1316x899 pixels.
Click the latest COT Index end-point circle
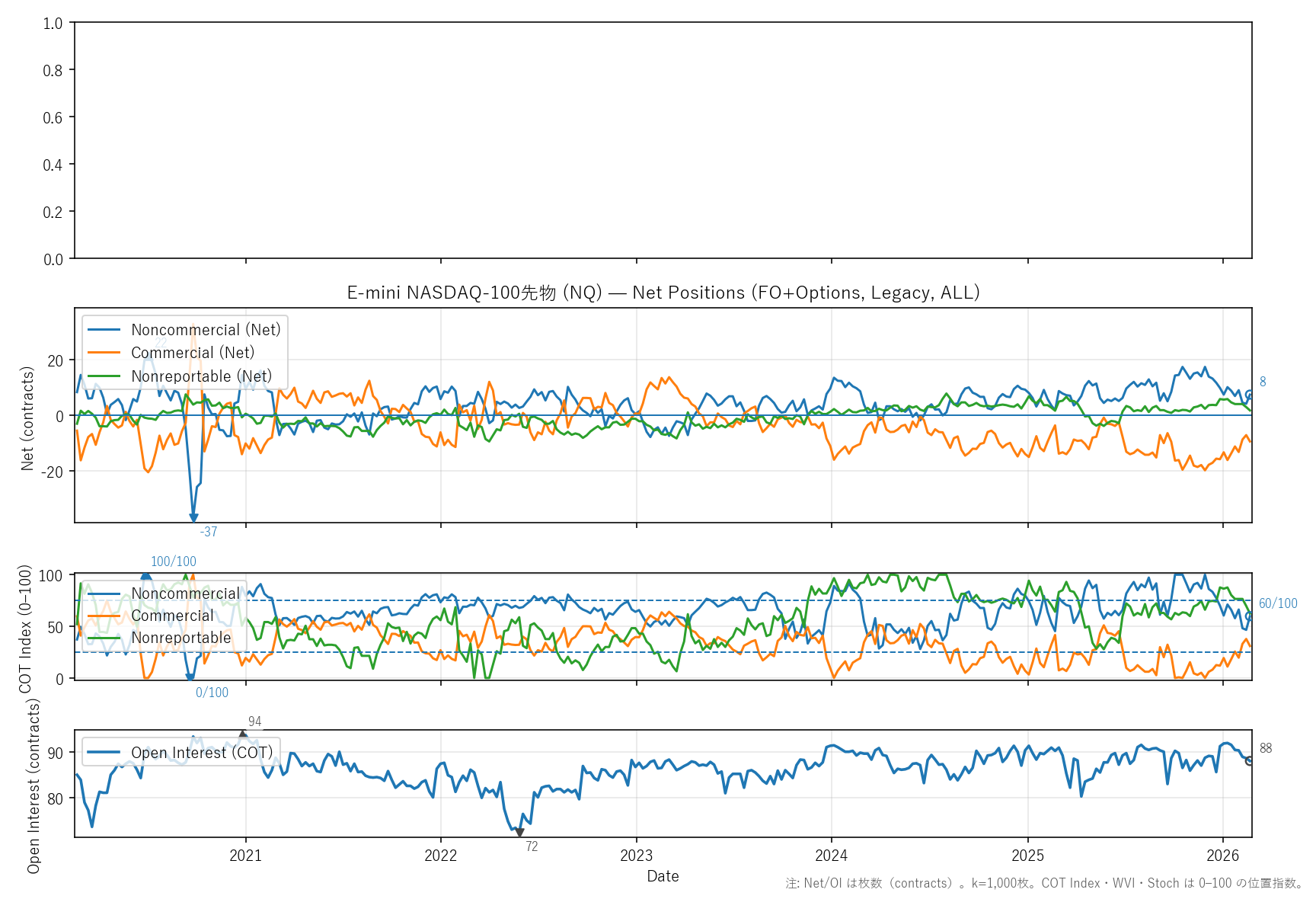1250,616
